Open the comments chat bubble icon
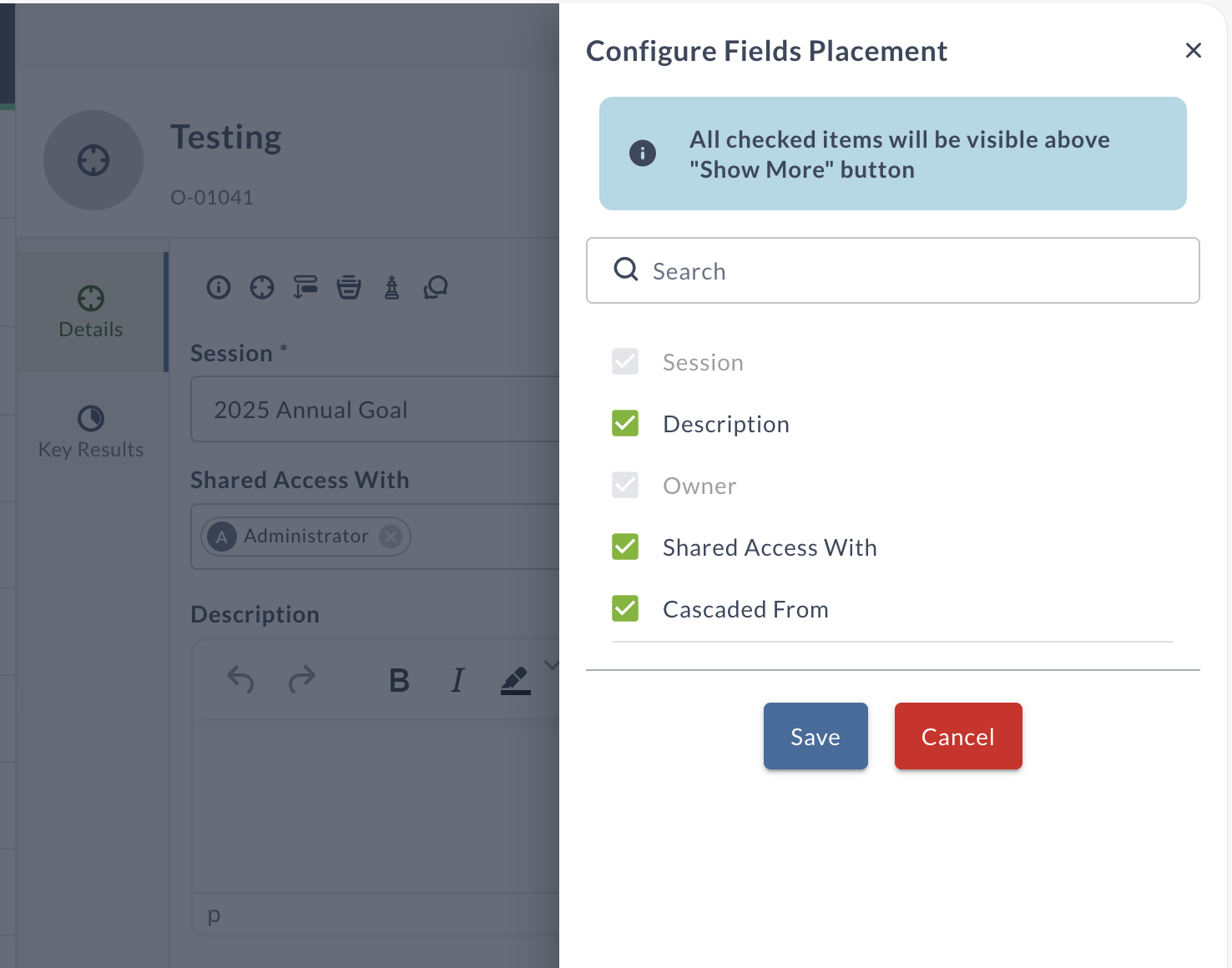1232x968 pixels. tap(436, 287)
